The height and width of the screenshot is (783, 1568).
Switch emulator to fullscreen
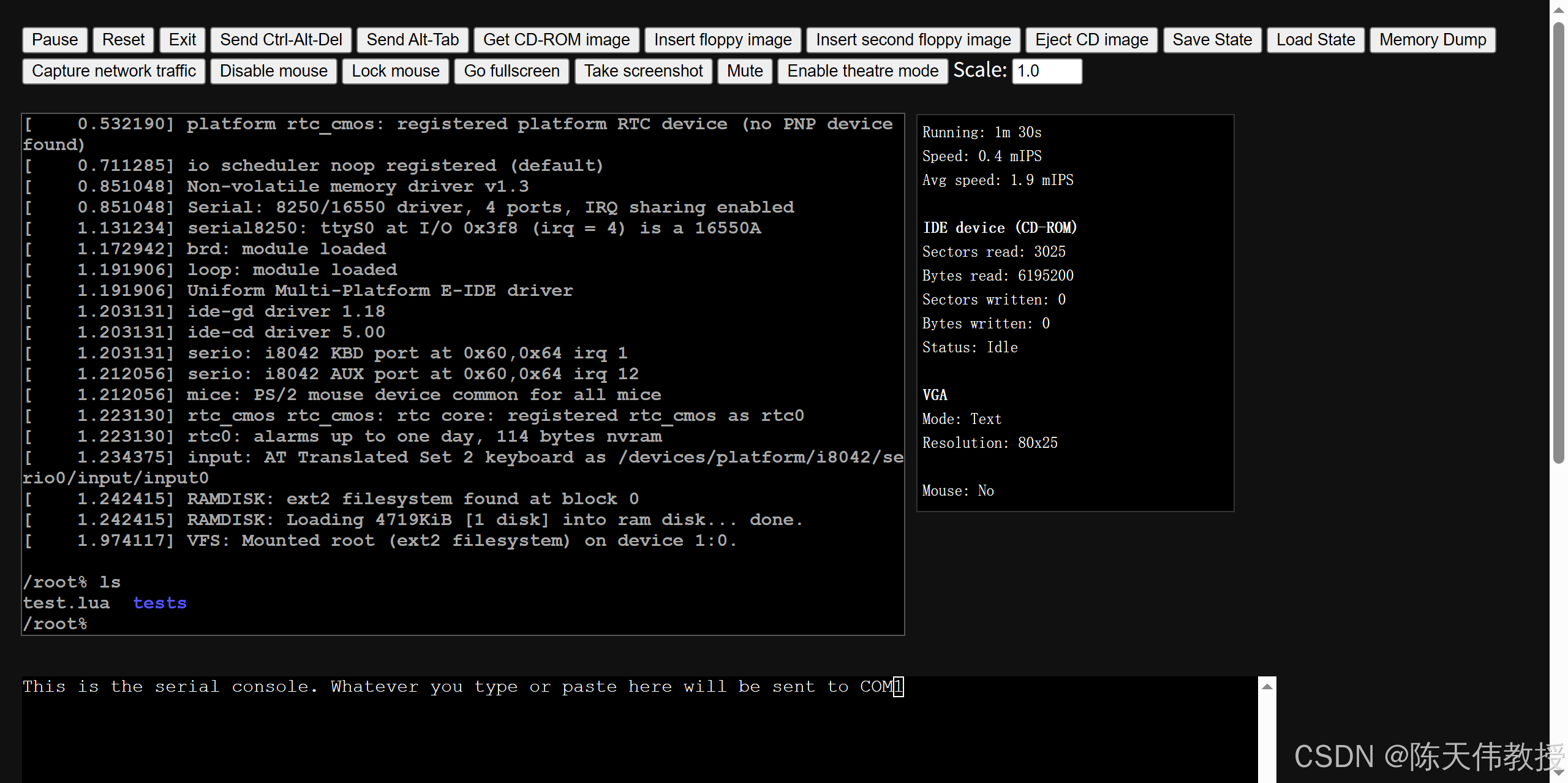pos(511,71)
